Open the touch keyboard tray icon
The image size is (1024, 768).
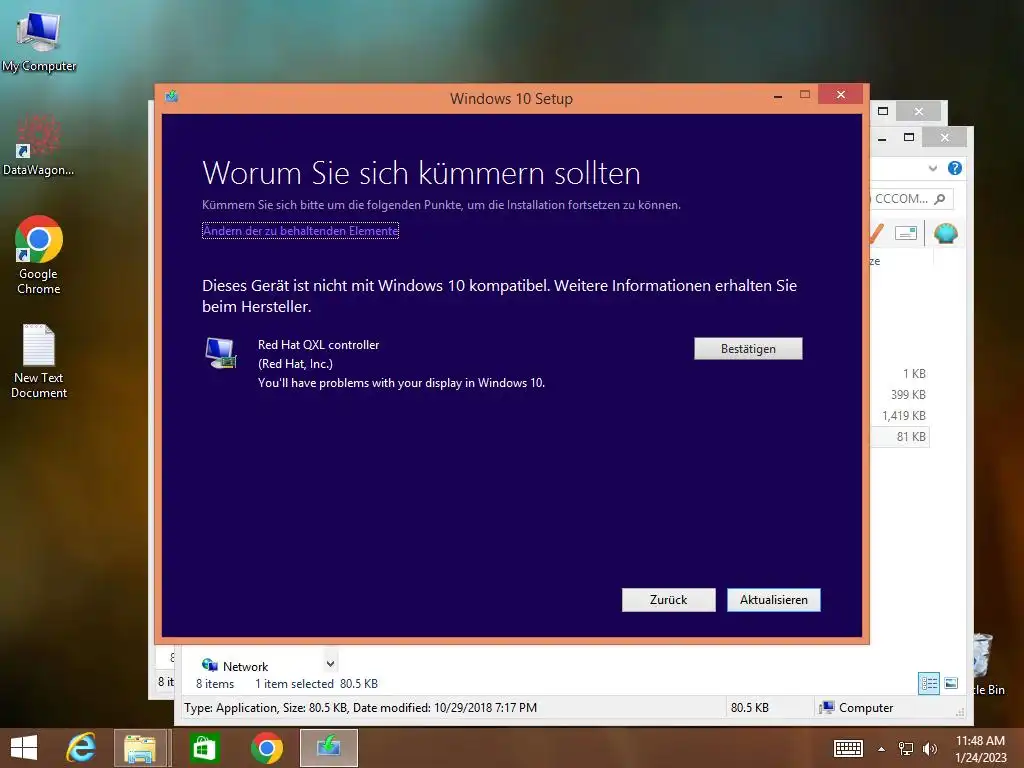(848, 748)
